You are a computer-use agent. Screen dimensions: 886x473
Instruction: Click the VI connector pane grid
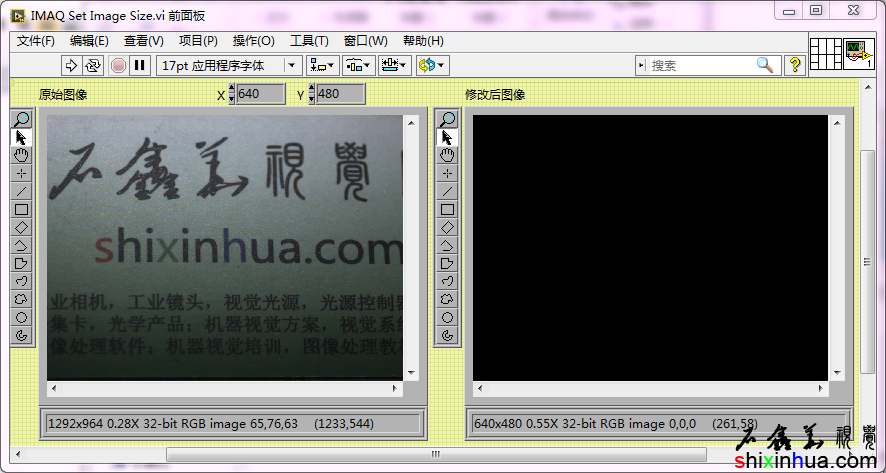(x=824, y=53)
